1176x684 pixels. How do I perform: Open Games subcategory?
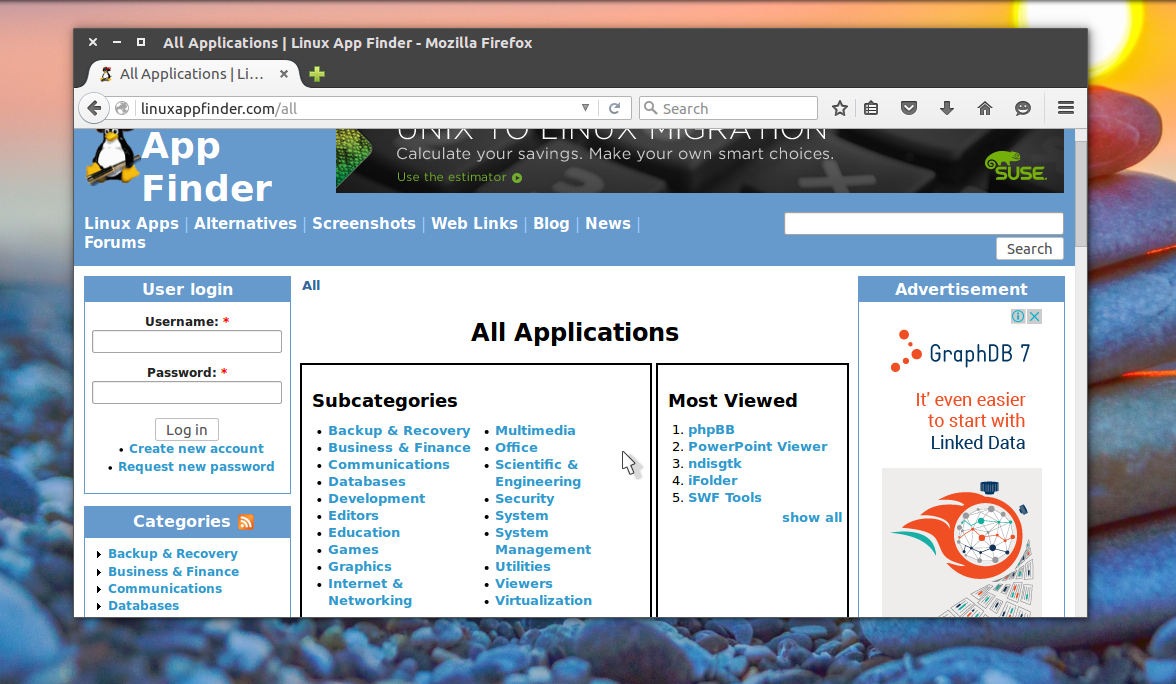[x=353, y=550]
